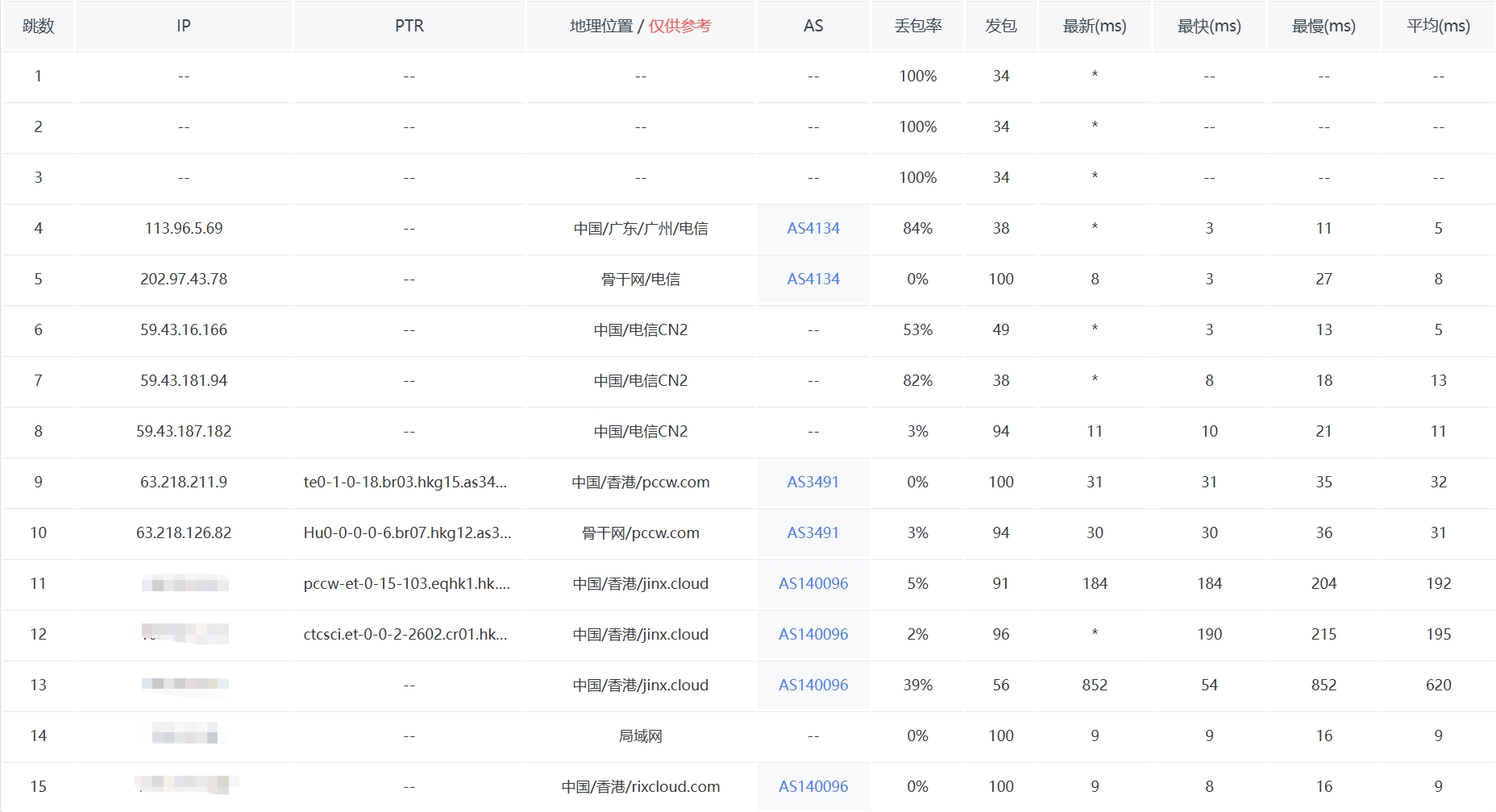Click the 5% packet loss value
This screenshot has height=812, width=1496.
[x=918, y=583]
